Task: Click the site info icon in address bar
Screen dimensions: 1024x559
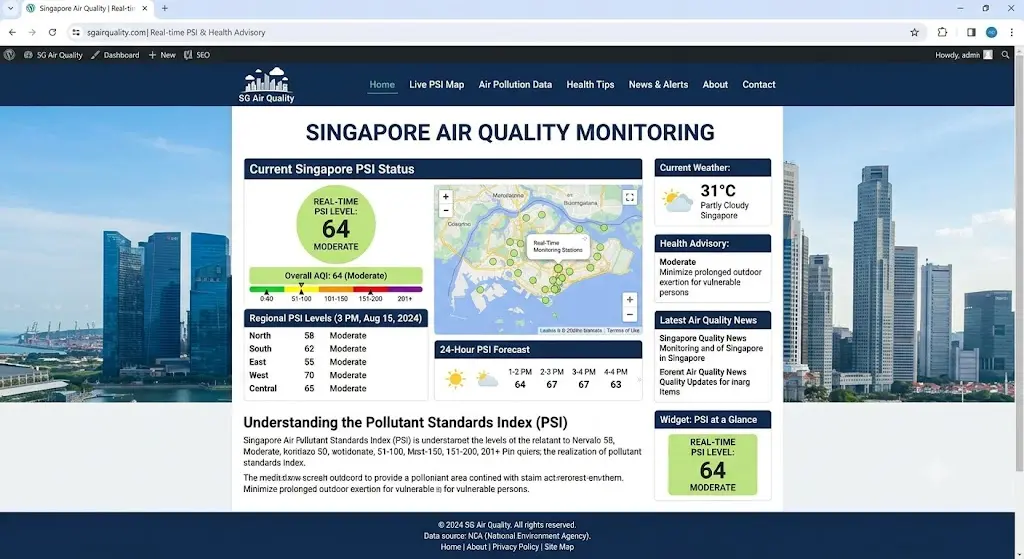Action: [x=76, y=32]
